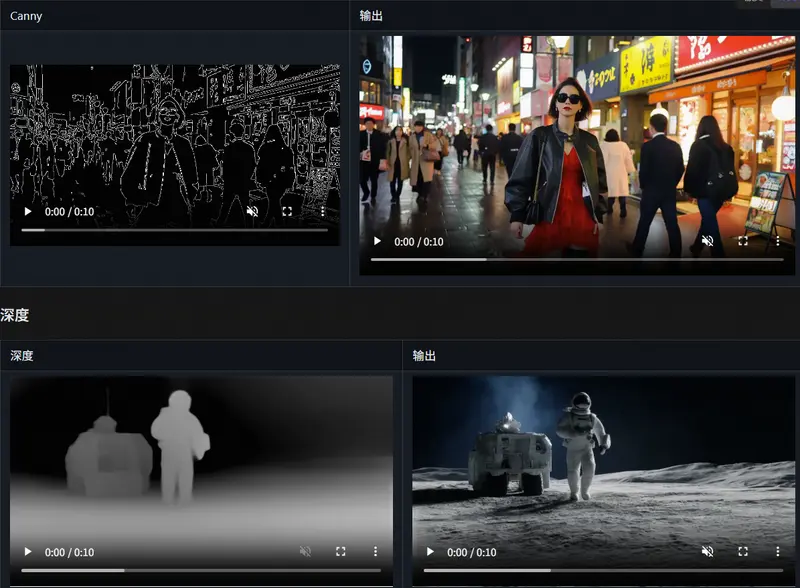Click the Canny panel label
Image resolution: width=800 pixels, height=588 pixels.
point(26,16)
